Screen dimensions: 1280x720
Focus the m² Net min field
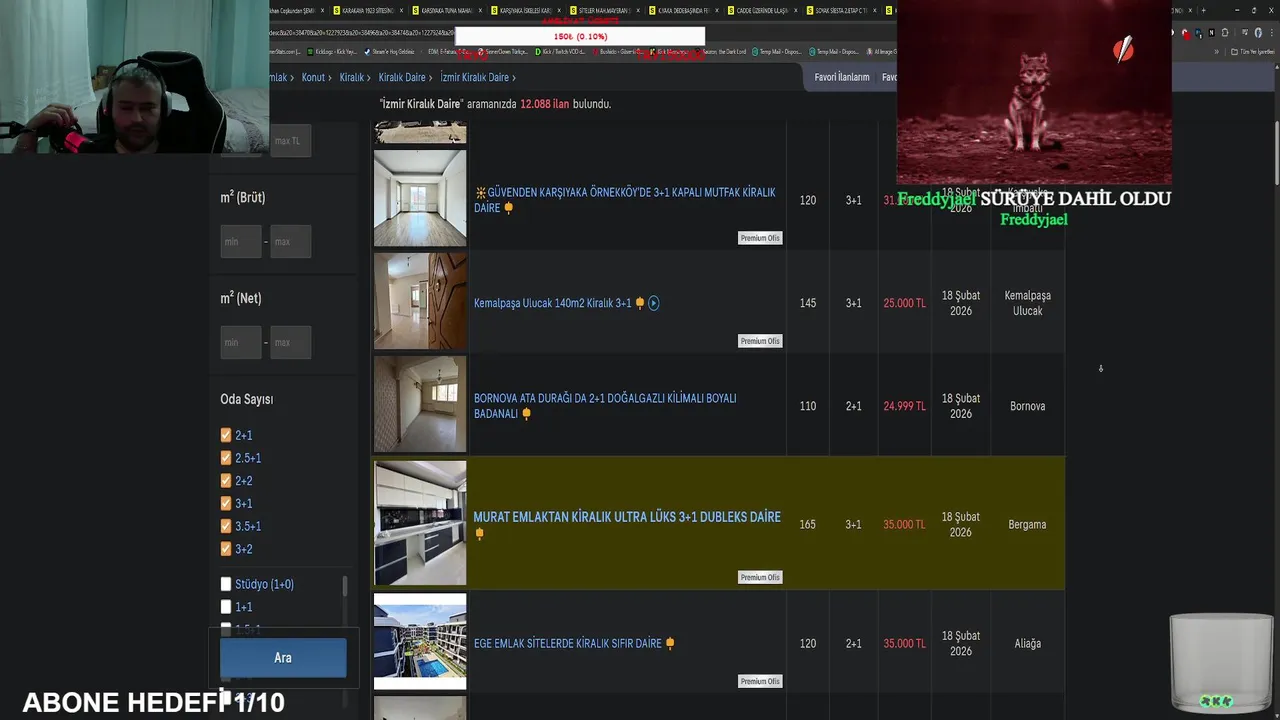[241, 342]
